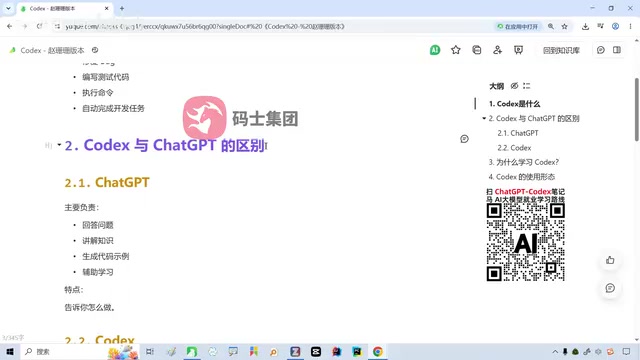Reload the page
Viewport: 640px width, 360px height.
[x=39, y=26]
